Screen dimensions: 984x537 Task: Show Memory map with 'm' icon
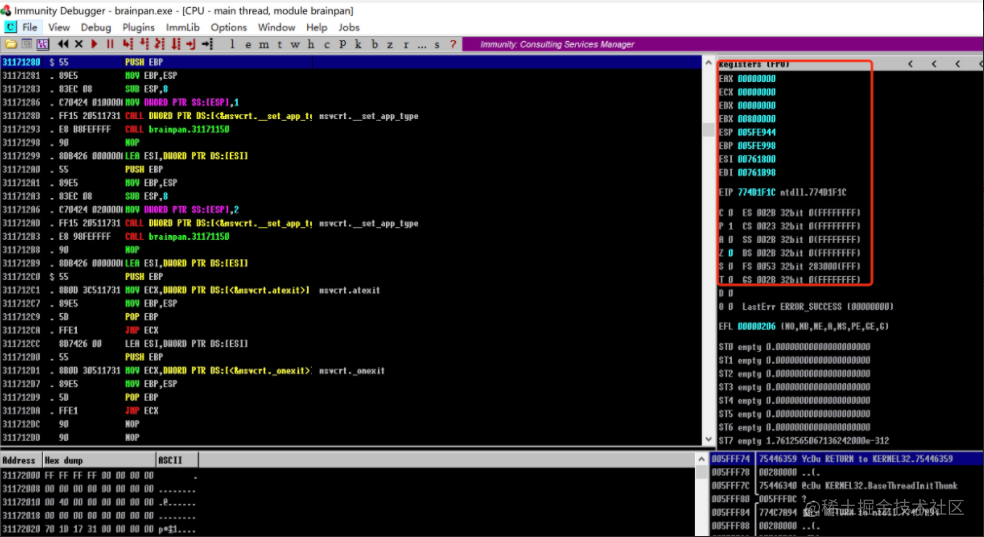pos(264,44)
